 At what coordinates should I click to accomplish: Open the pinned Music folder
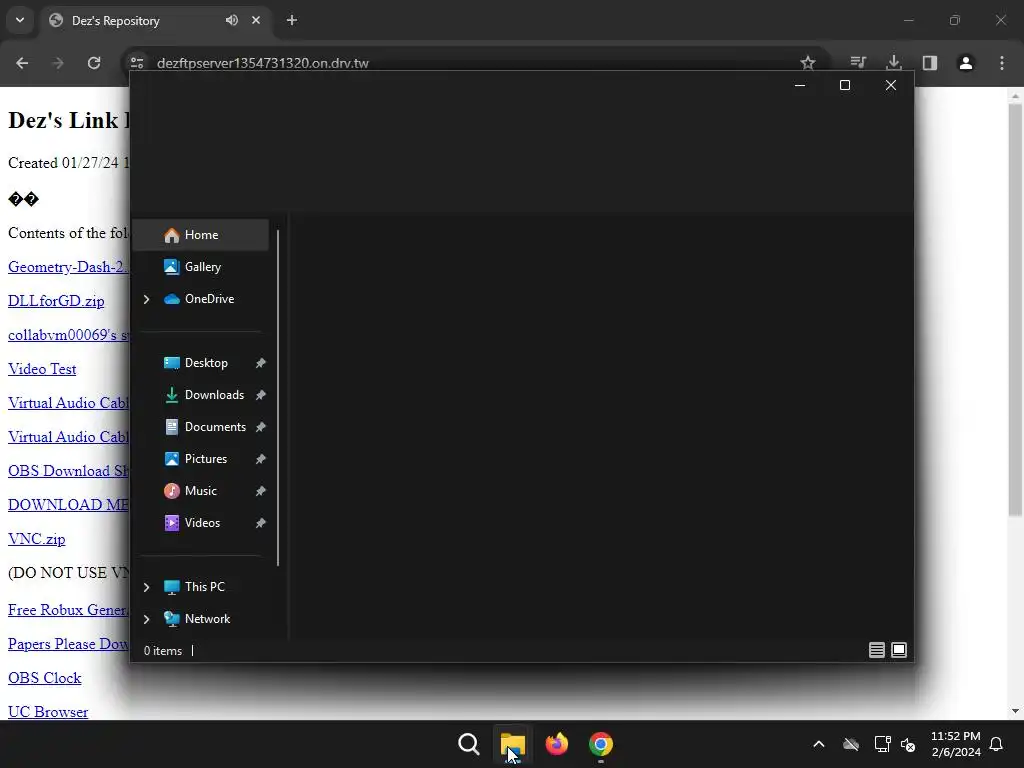click(x=200, y=491)
